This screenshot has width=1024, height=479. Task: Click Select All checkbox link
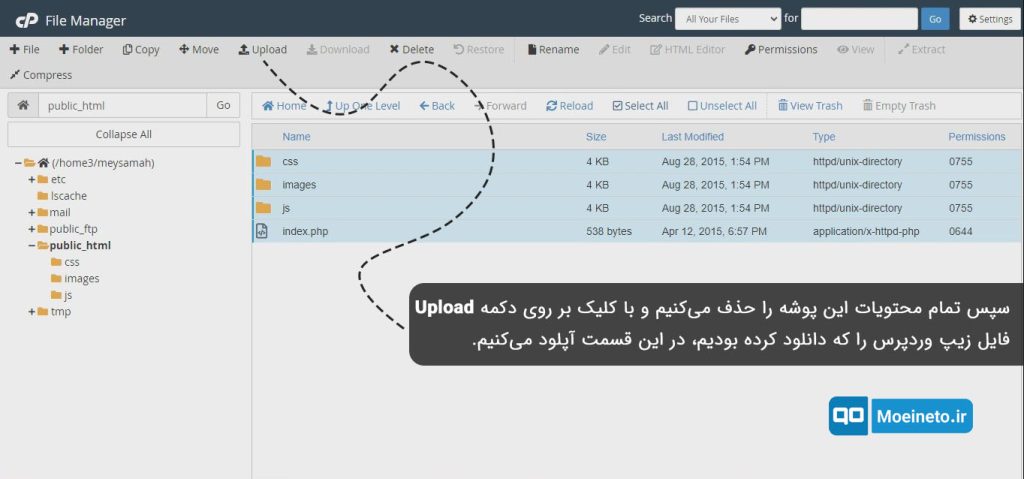coord(640,106)
